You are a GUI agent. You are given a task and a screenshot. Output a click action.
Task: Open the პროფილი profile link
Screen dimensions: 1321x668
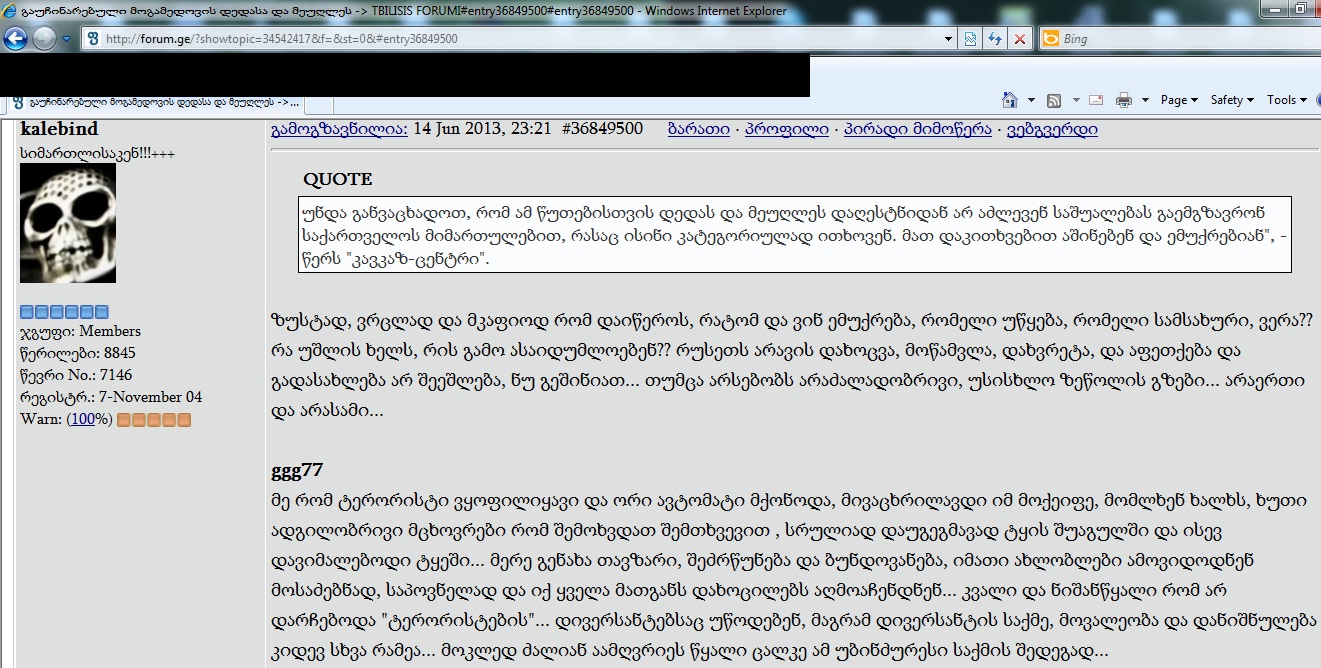coord(787,129)
